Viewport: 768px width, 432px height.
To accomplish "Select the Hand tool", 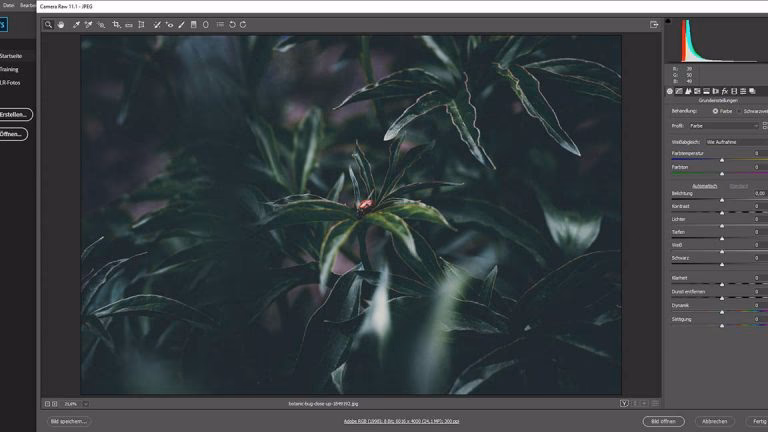I will (x=60, y=24).
